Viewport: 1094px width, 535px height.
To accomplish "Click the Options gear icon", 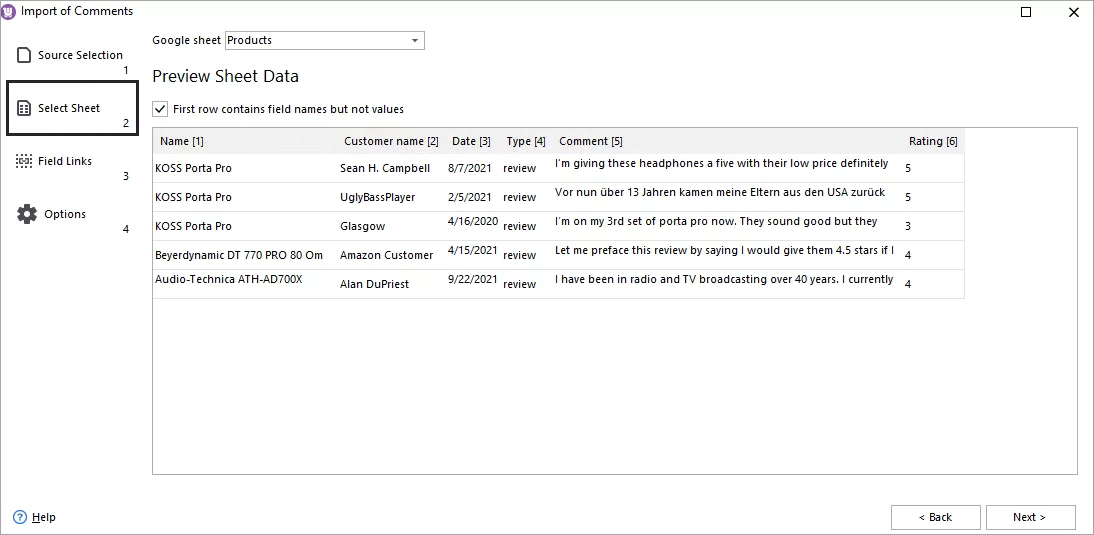I will pos(27,214).
